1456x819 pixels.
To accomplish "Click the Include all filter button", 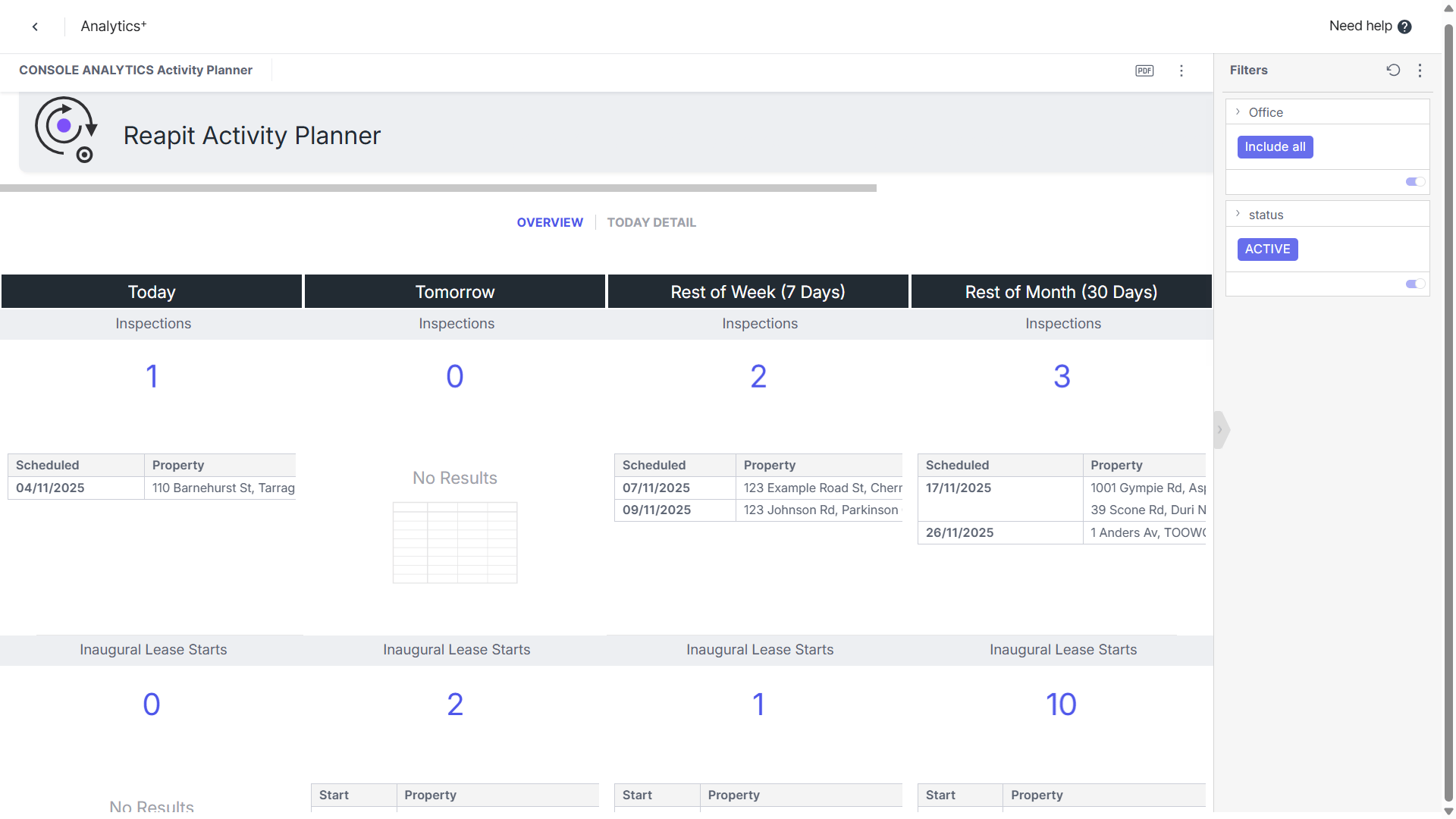I will (1275, 147).
